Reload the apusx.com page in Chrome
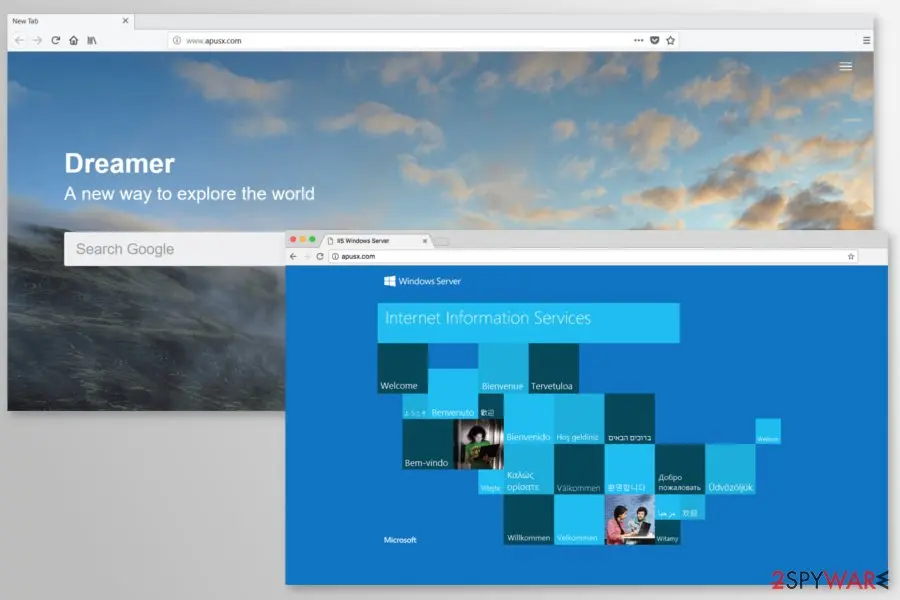The height and width of the screenshot is (600, 900). [x=320, y=257]
